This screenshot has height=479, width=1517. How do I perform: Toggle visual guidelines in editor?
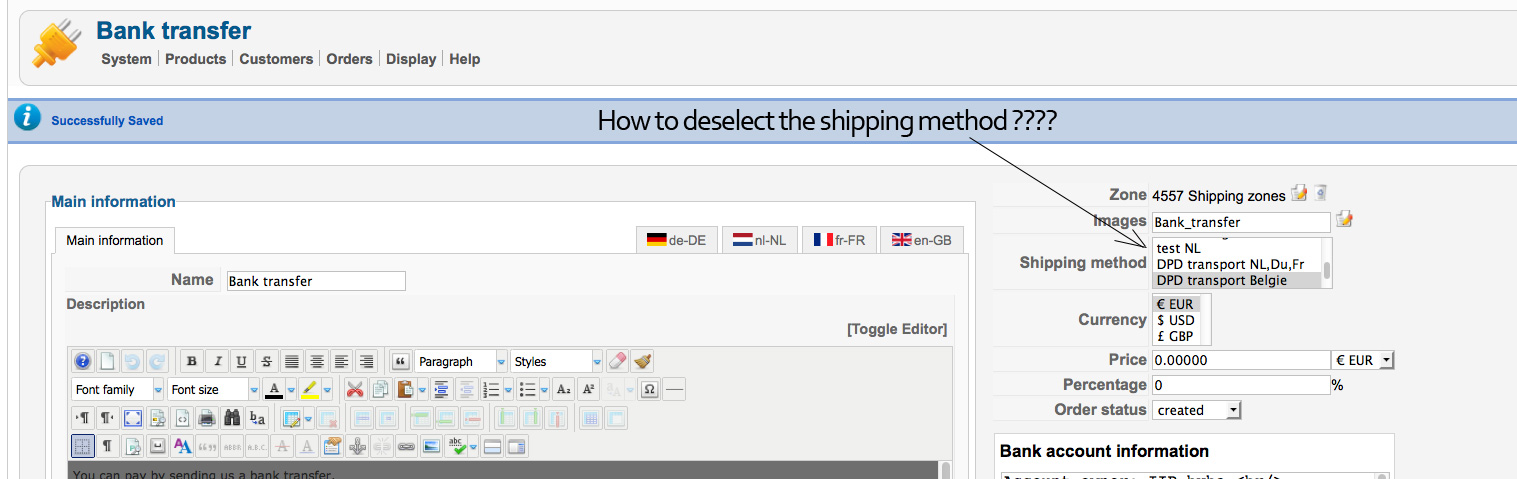(x=82, y=446)
